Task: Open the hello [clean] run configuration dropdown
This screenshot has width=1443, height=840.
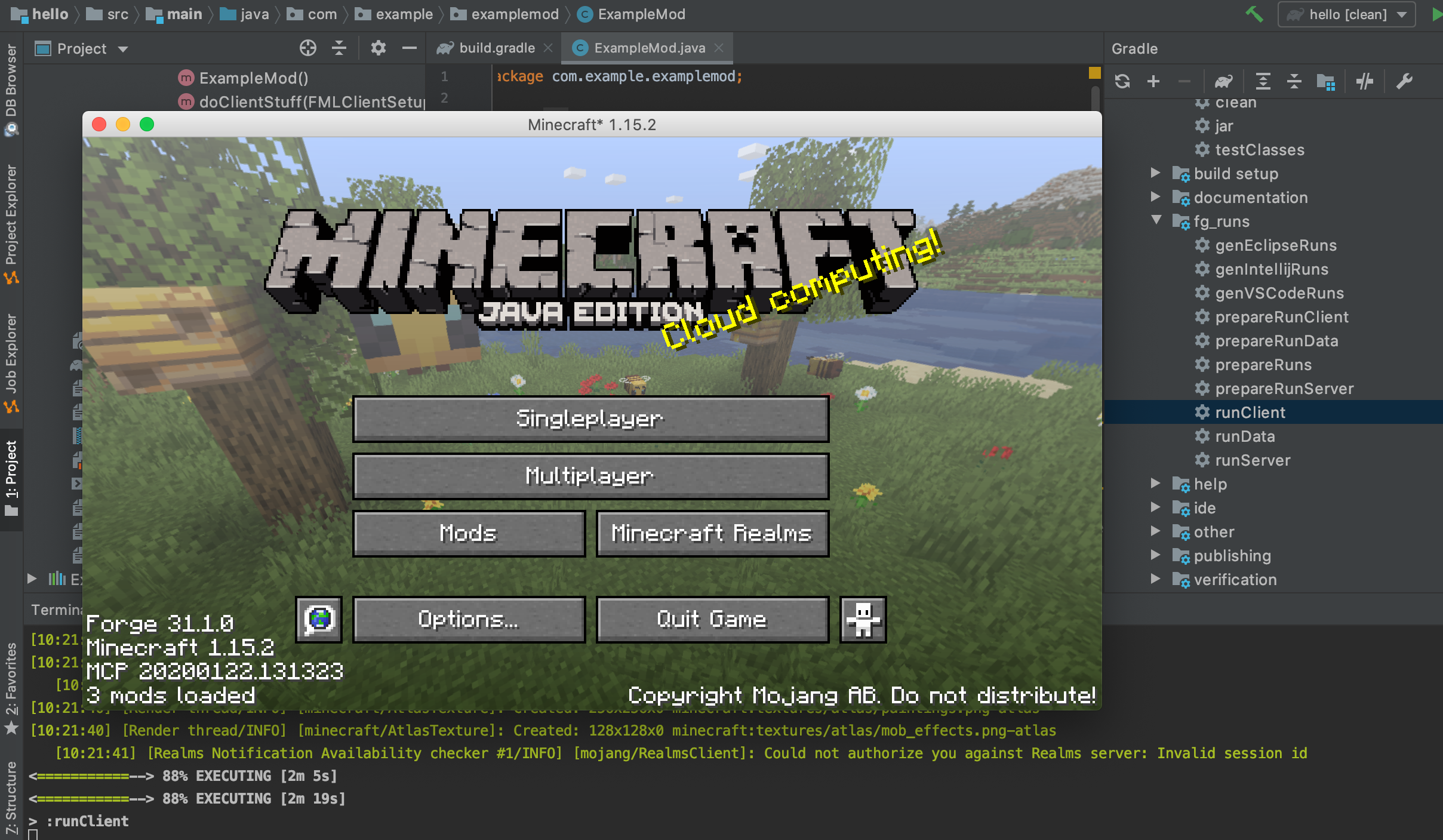Action: (1346, 14)
